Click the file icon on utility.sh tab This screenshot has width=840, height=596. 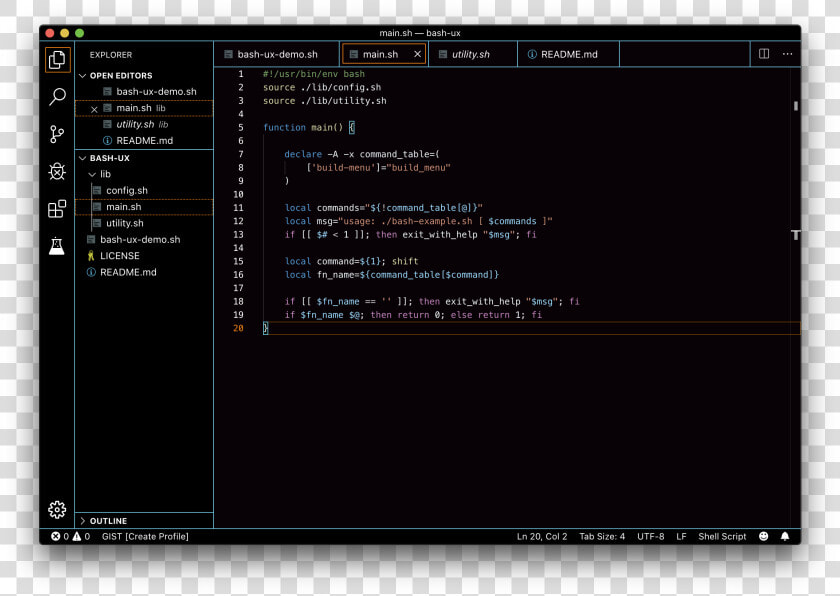click(x=442, y=54)
